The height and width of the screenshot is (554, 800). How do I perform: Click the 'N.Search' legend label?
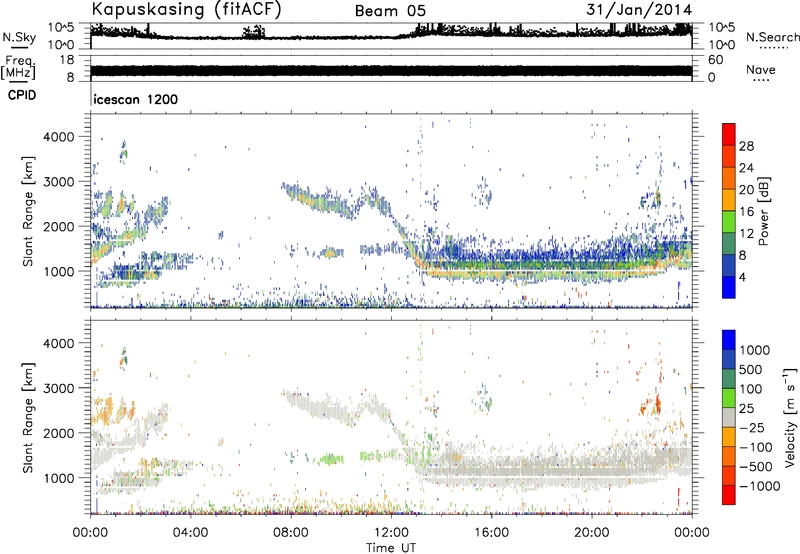tap(773, 37)
